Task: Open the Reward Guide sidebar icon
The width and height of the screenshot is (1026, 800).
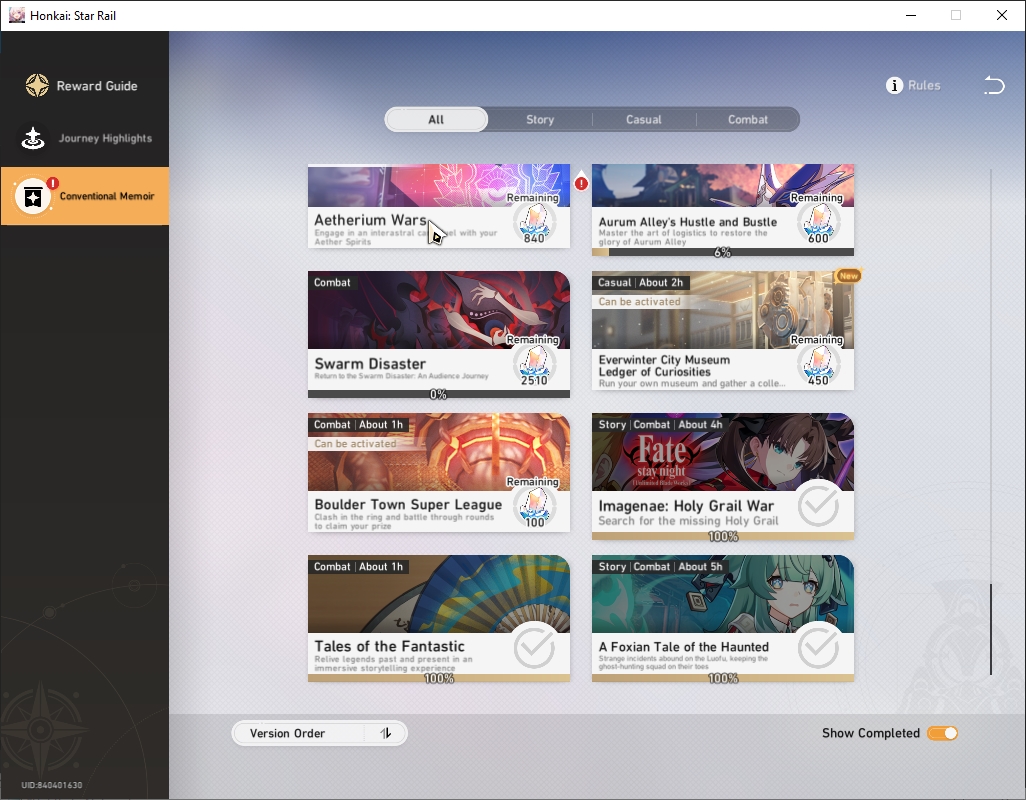Action: pyautogui.click(x=37, y=86)
